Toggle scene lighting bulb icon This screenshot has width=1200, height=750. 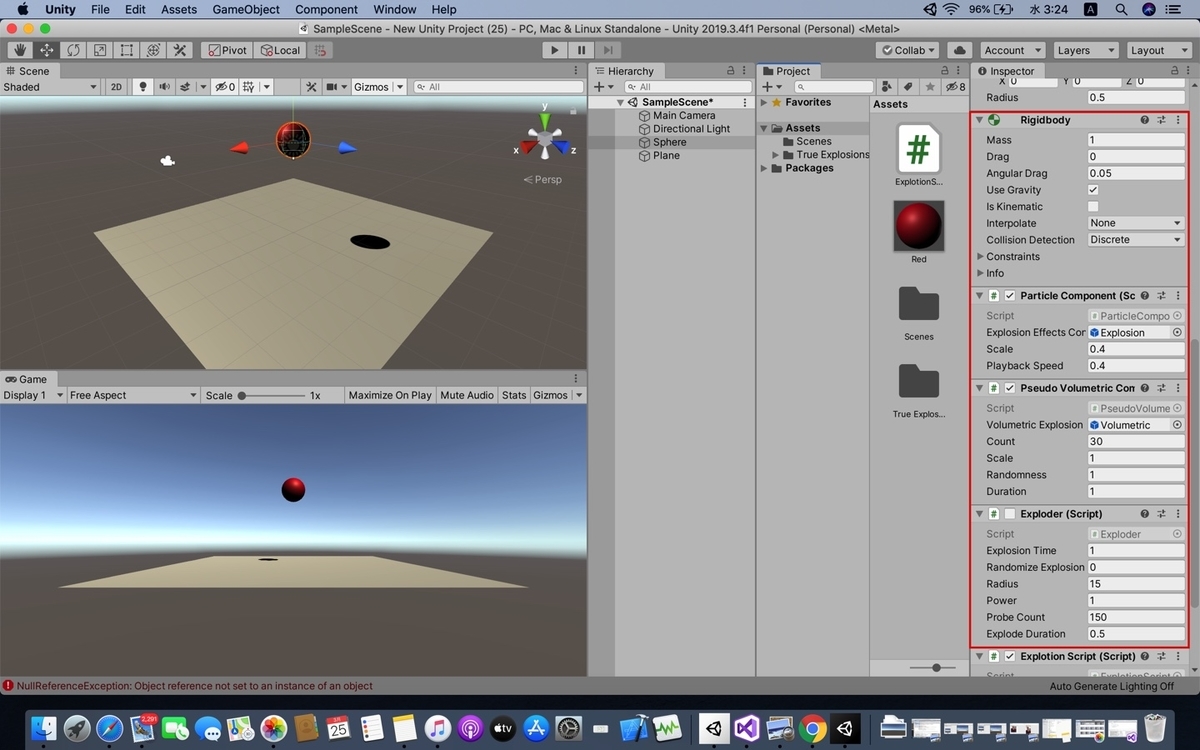point(143,87)
